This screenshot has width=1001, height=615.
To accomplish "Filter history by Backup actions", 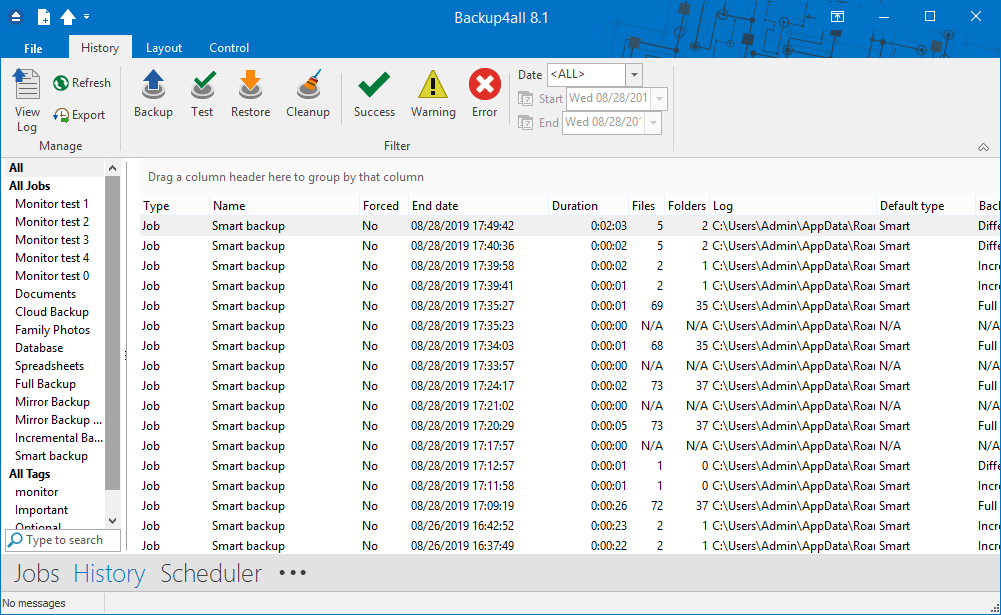I will pyautogui.click(x=153, y=94).
